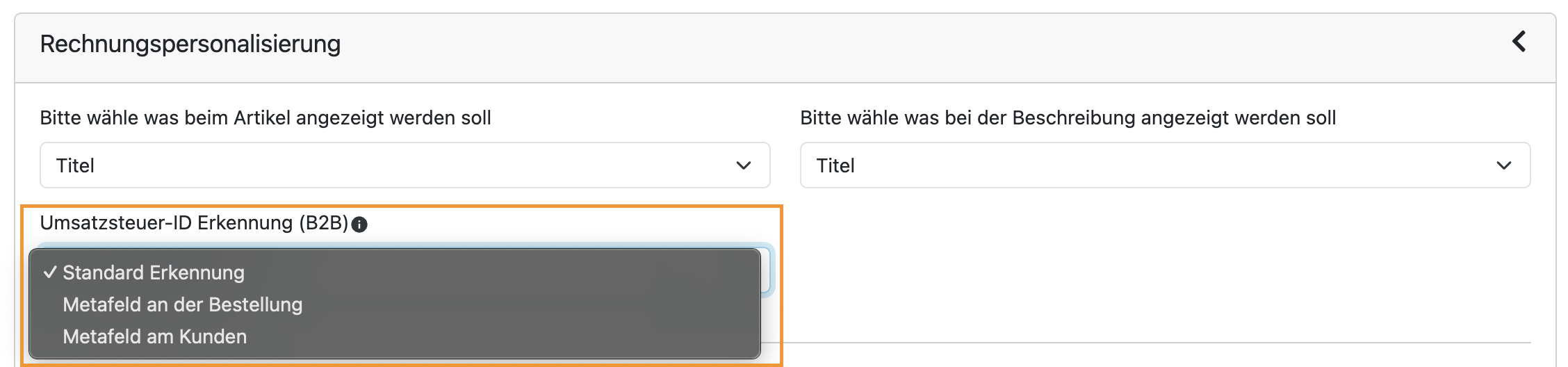
Task: Click Titel text in the left select box
Action: (x=75, y=166)
